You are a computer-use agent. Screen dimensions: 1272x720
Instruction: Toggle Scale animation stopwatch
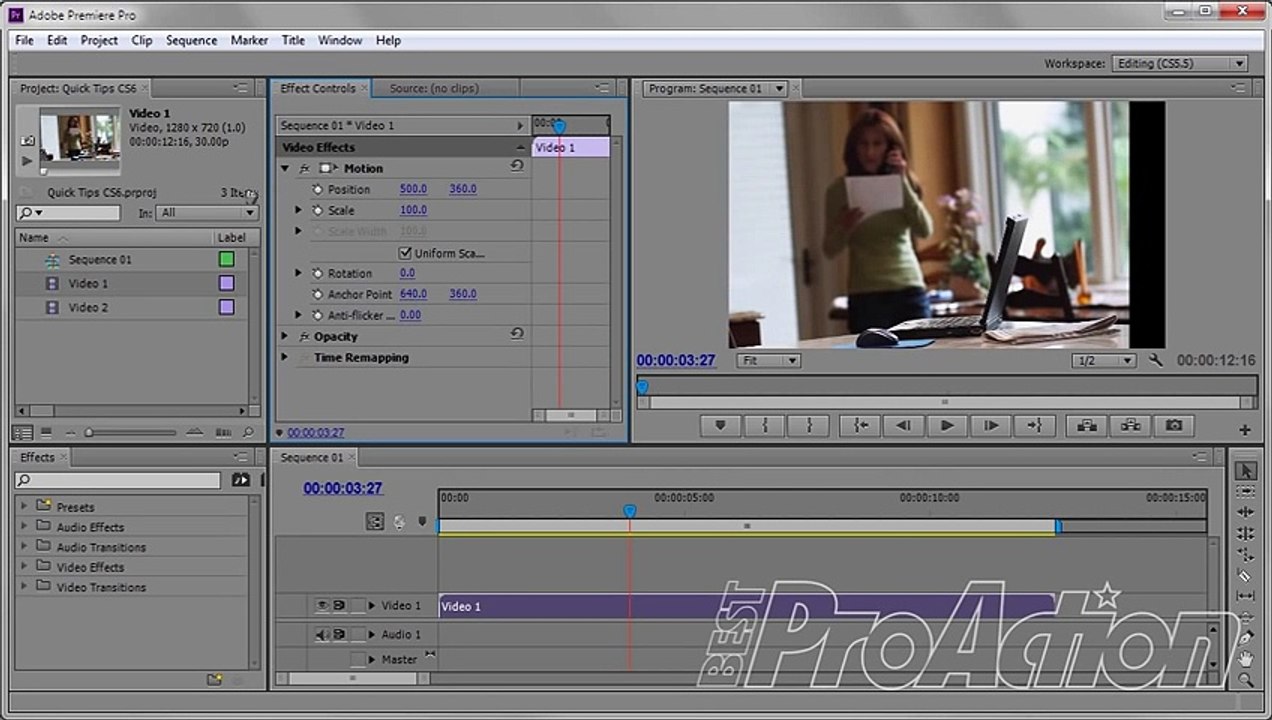coord(318,210)
